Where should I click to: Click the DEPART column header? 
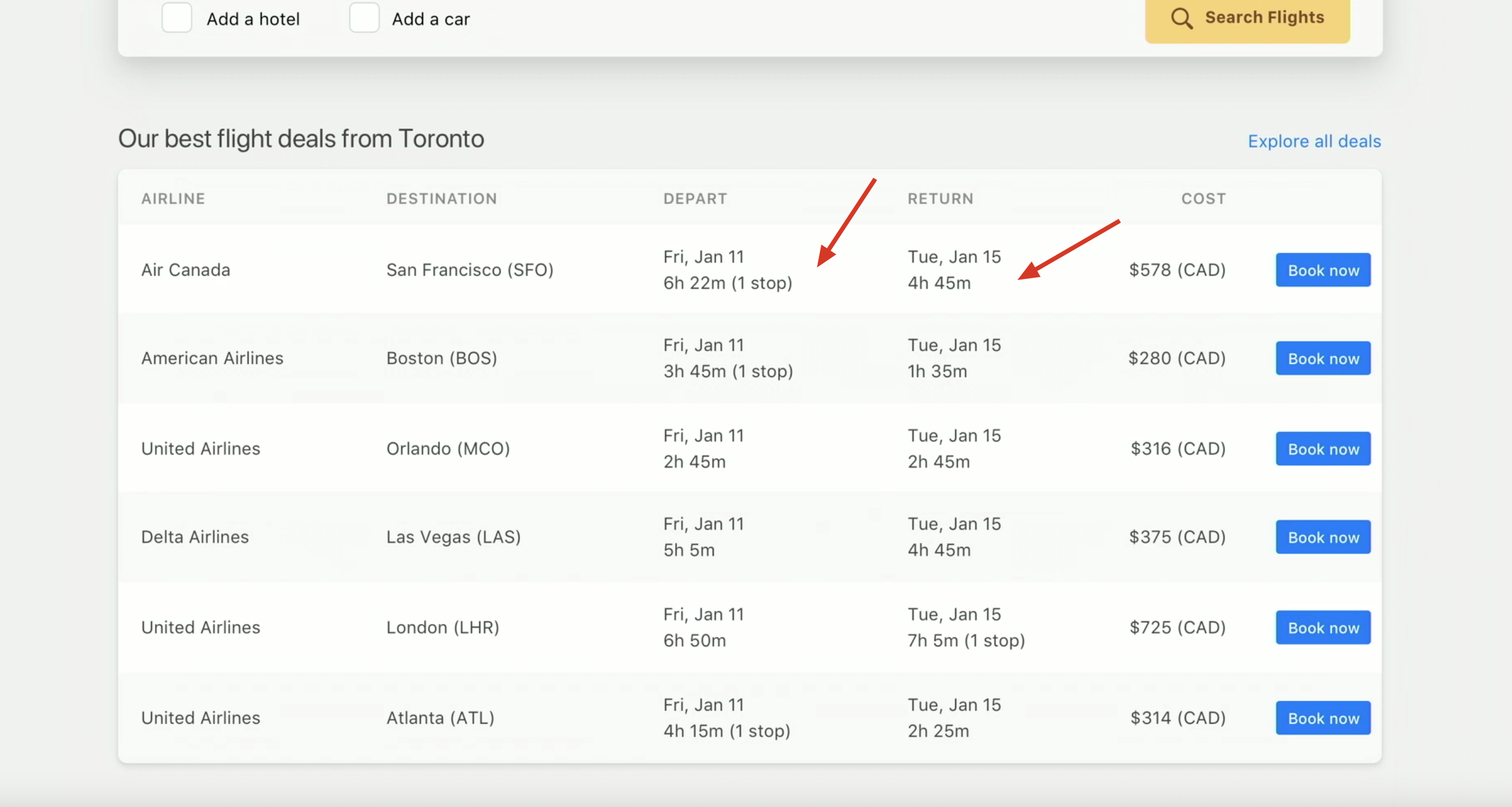pos(695,199)
